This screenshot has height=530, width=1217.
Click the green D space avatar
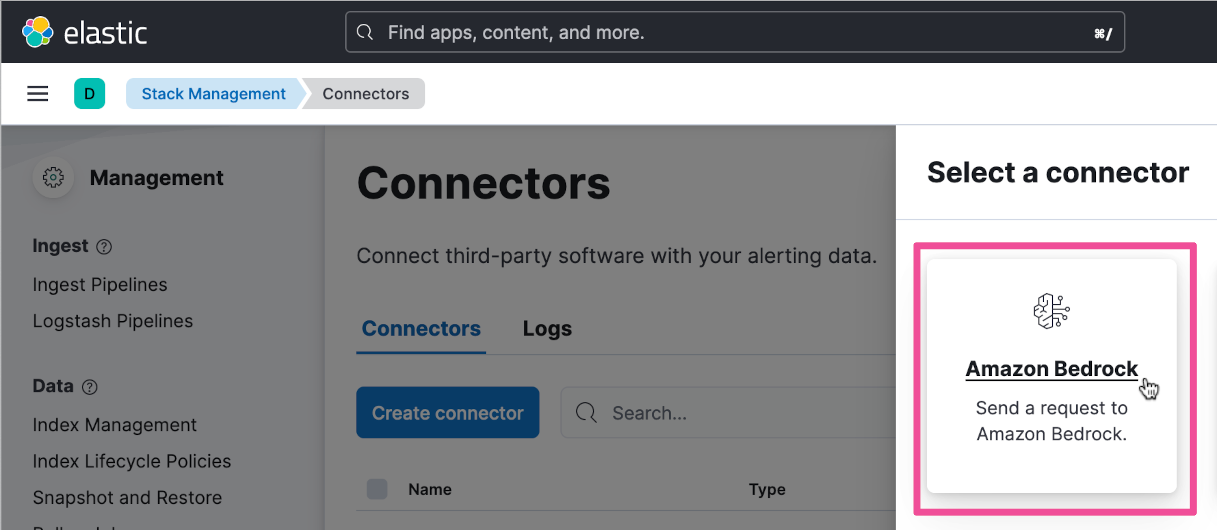(x=89, y=94)
